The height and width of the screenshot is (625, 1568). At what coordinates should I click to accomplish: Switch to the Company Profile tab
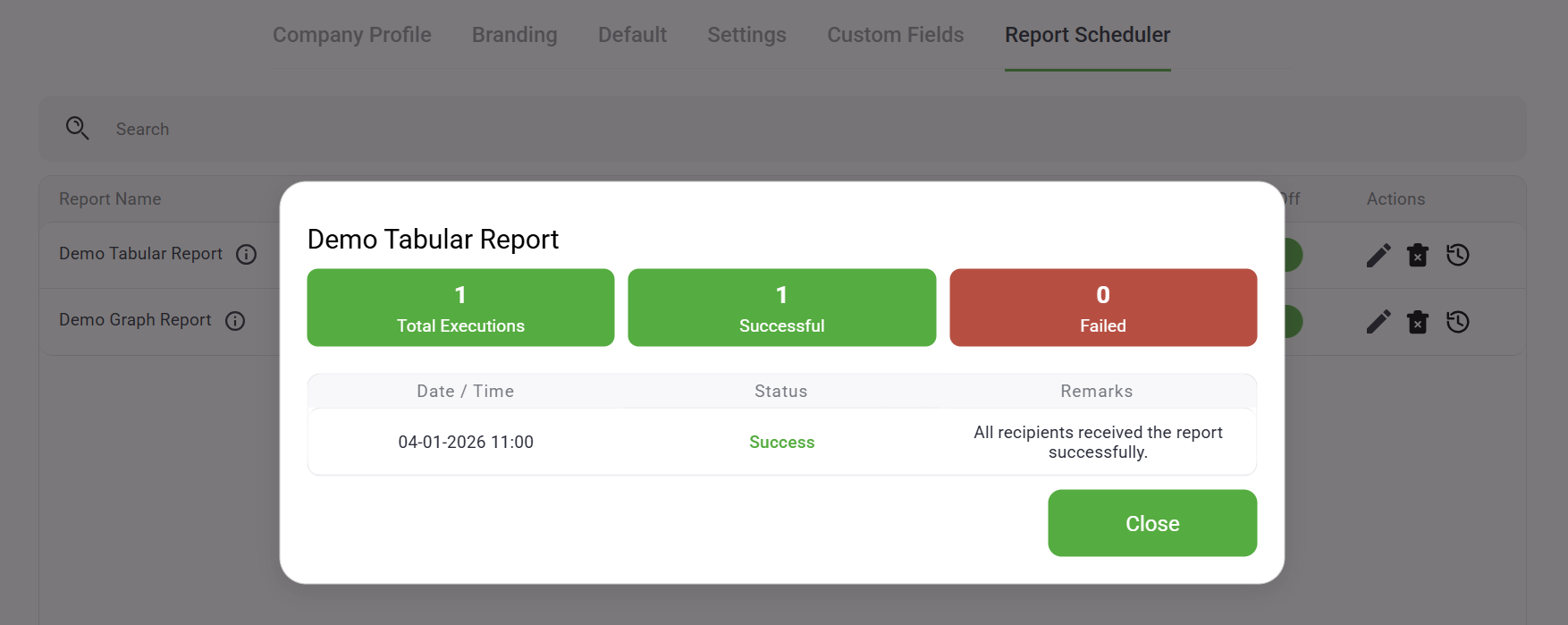tap(351, 35)
